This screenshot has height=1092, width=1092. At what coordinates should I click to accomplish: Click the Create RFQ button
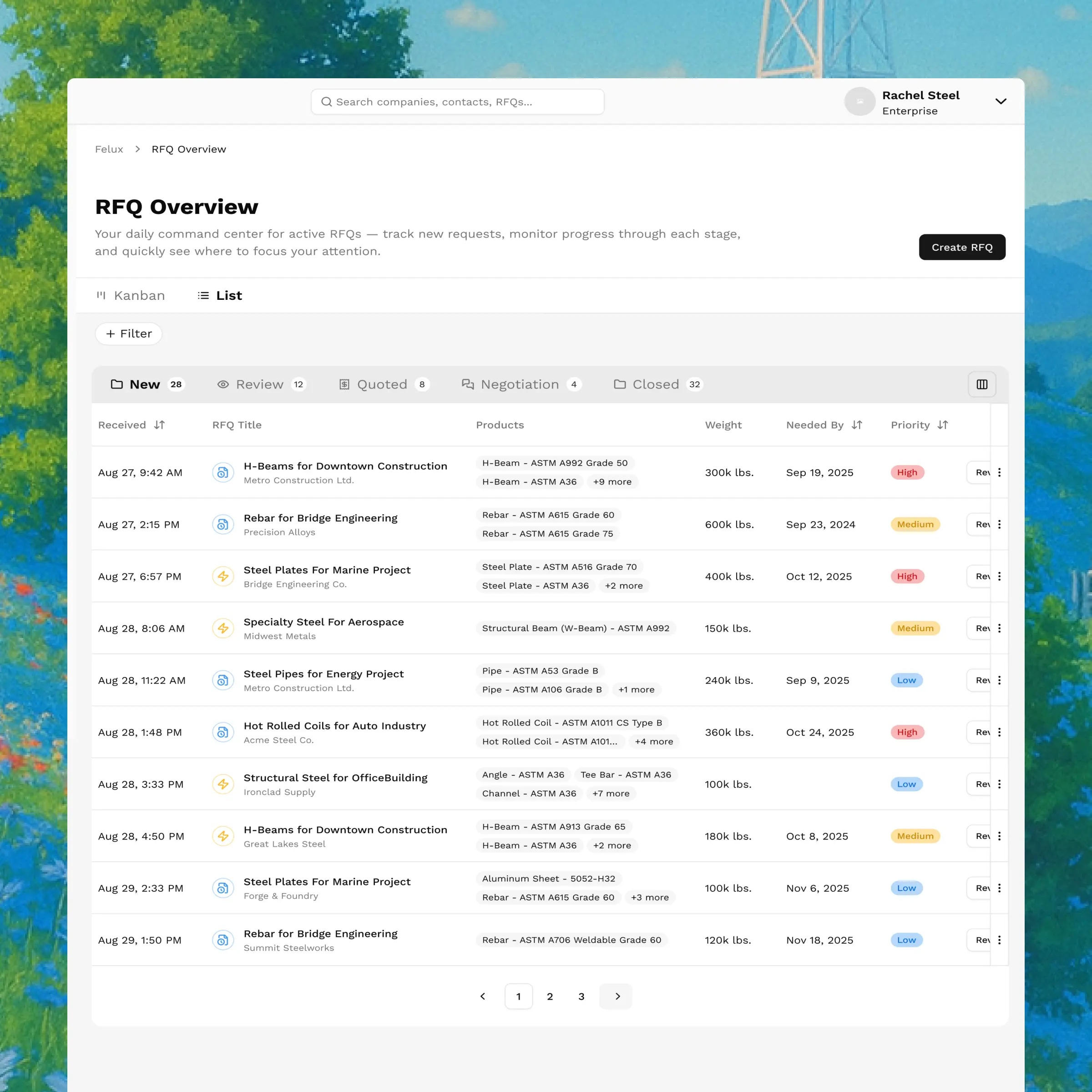click(x=961, y=247)
